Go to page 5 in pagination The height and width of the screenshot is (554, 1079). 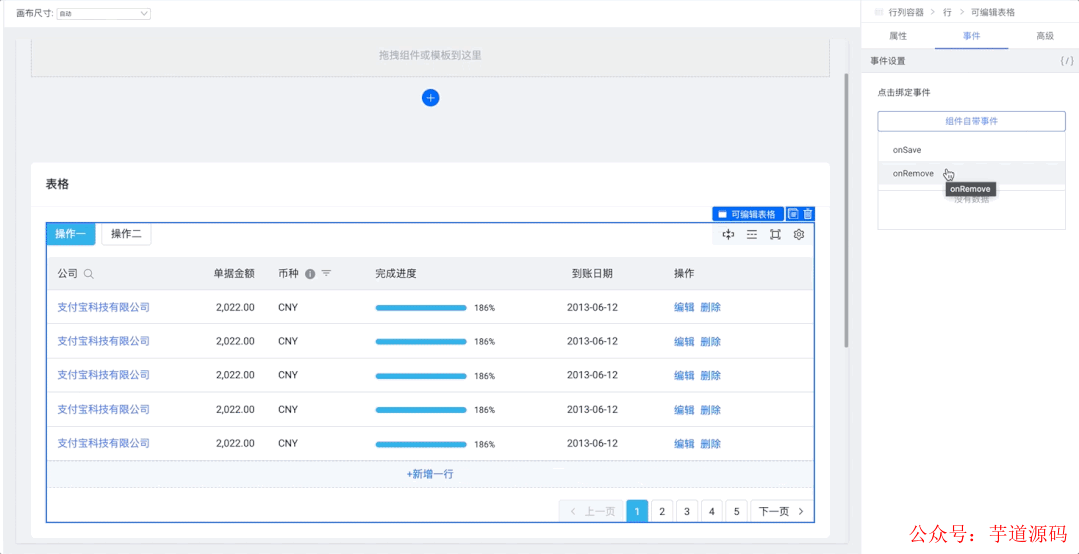point(736,511)
